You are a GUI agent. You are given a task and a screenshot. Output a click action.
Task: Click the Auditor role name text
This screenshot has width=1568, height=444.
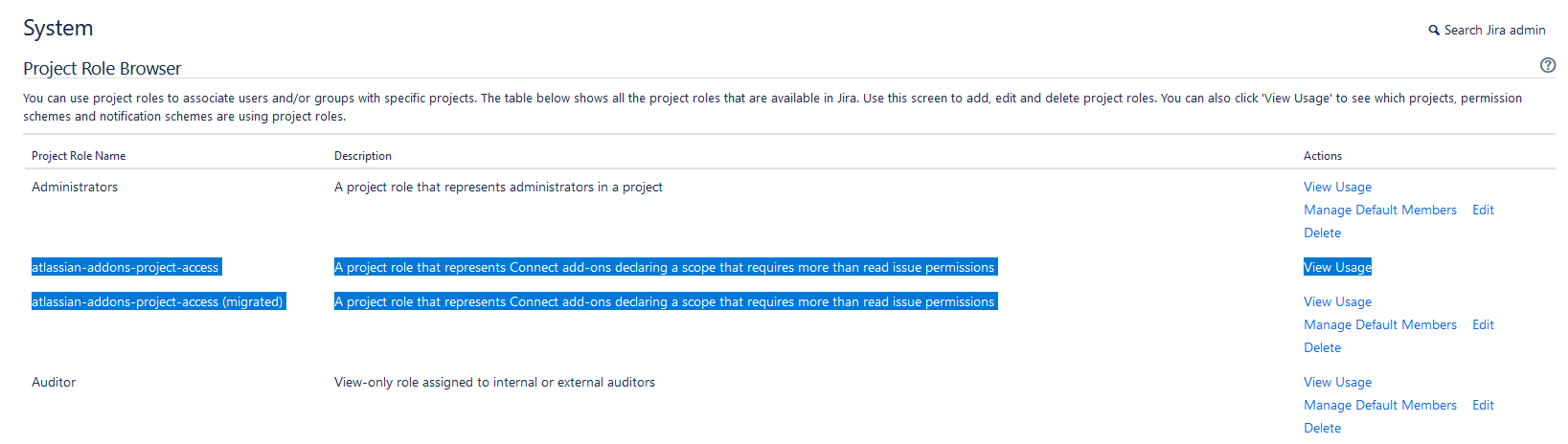[x=54, y=382]
